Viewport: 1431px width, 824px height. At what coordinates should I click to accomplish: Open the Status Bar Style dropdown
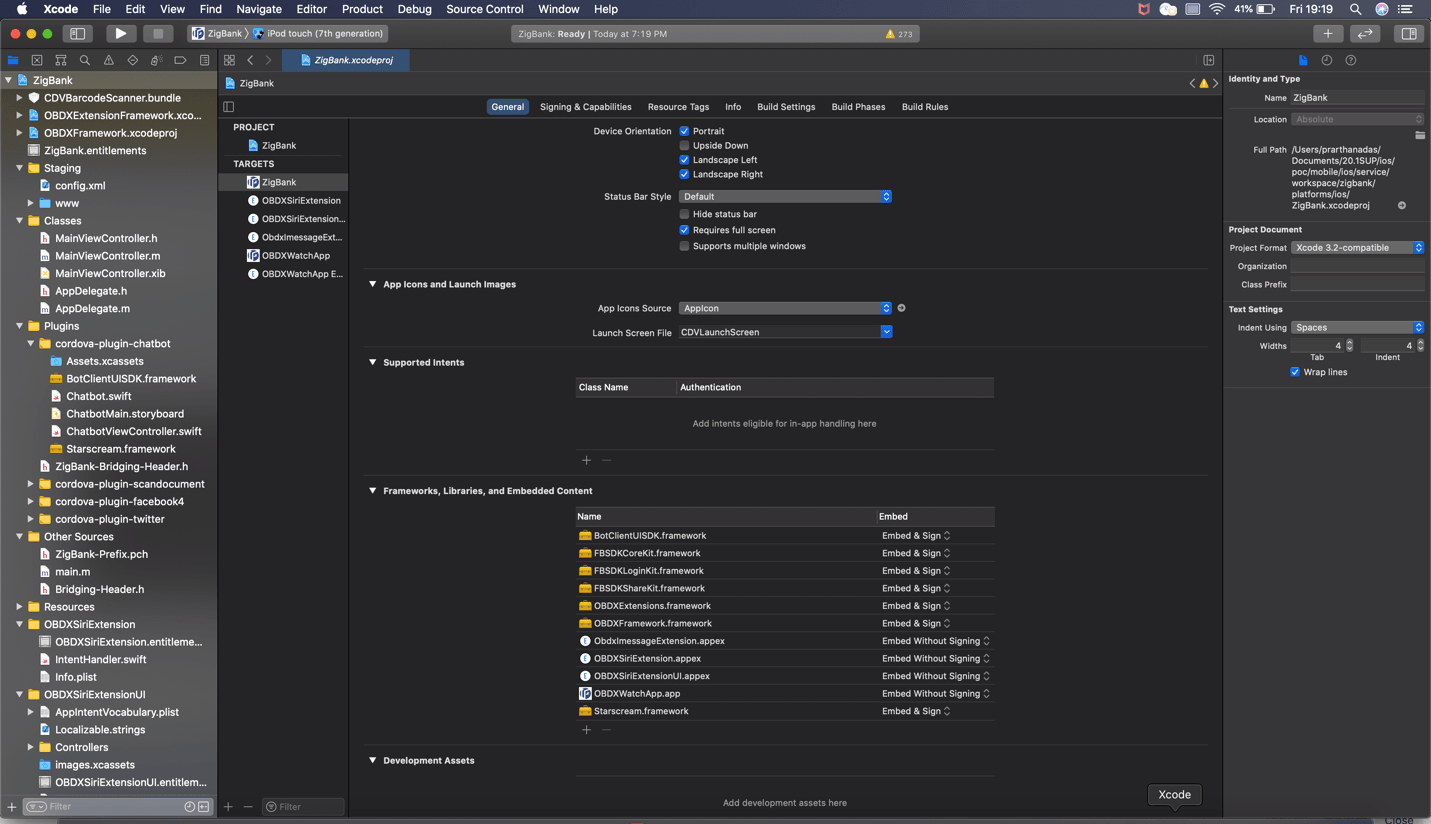(785, 197)
